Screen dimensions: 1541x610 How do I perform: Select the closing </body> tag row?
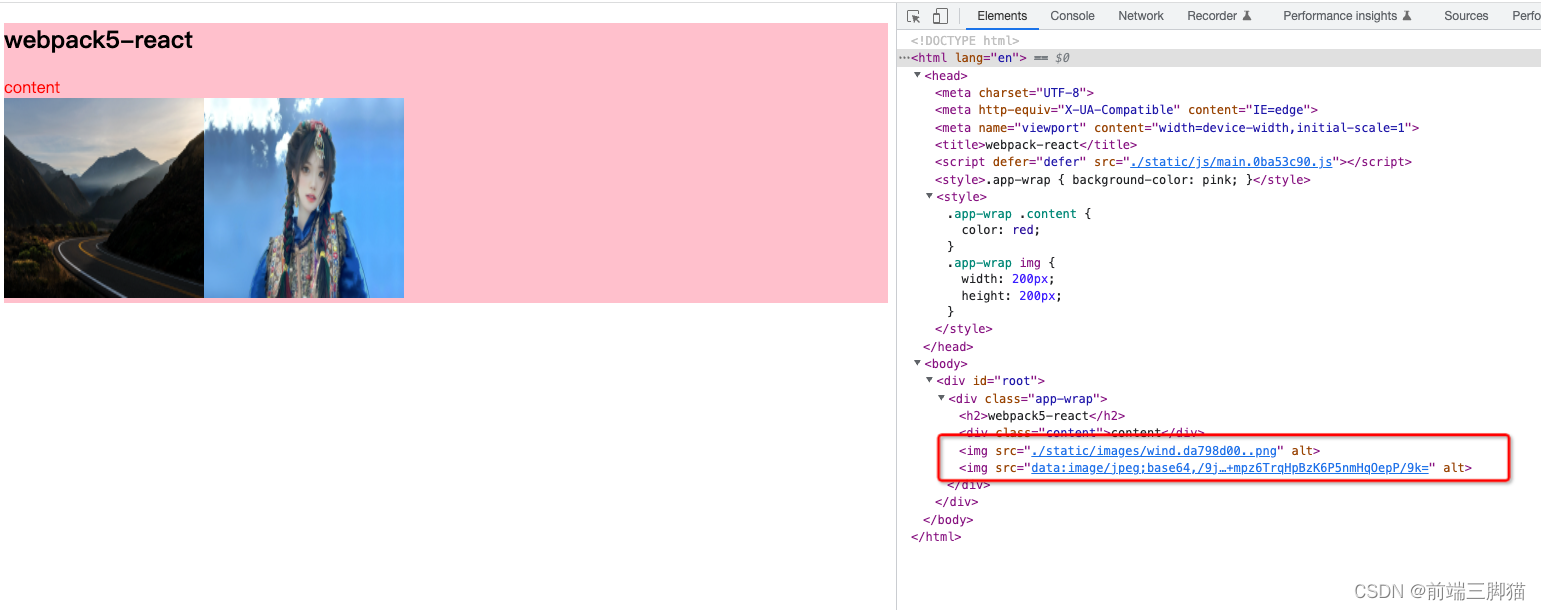948,520
